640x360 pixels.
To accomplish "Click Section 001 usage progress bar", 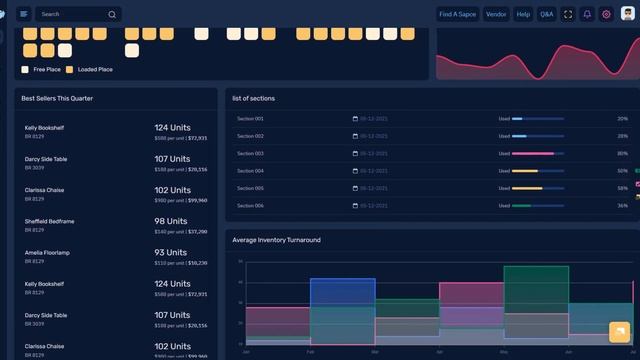I will click(x=538, y=119).
